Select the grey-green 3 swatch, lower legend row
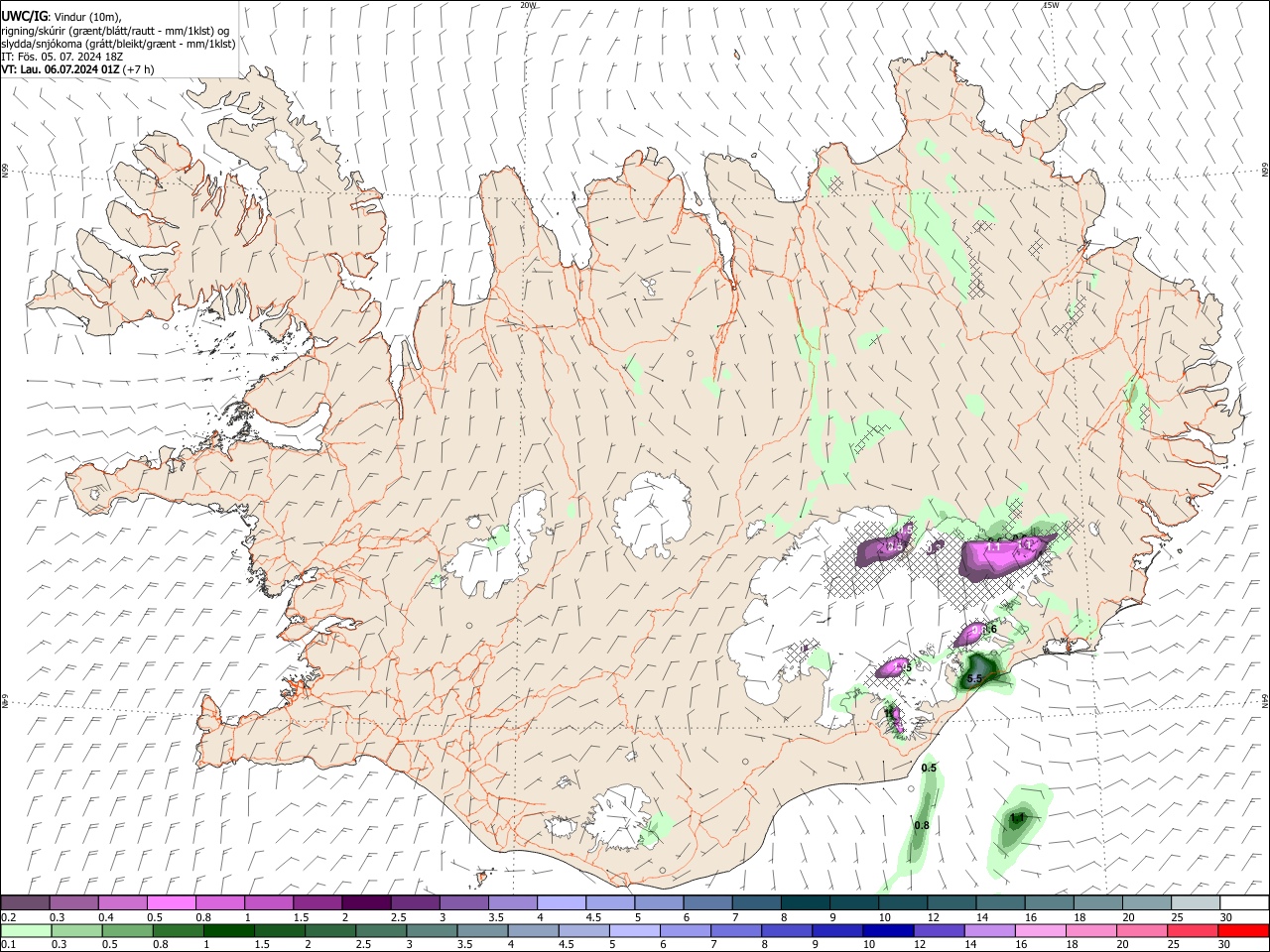This screenshot has height=952, width=1270. [432, 931]
